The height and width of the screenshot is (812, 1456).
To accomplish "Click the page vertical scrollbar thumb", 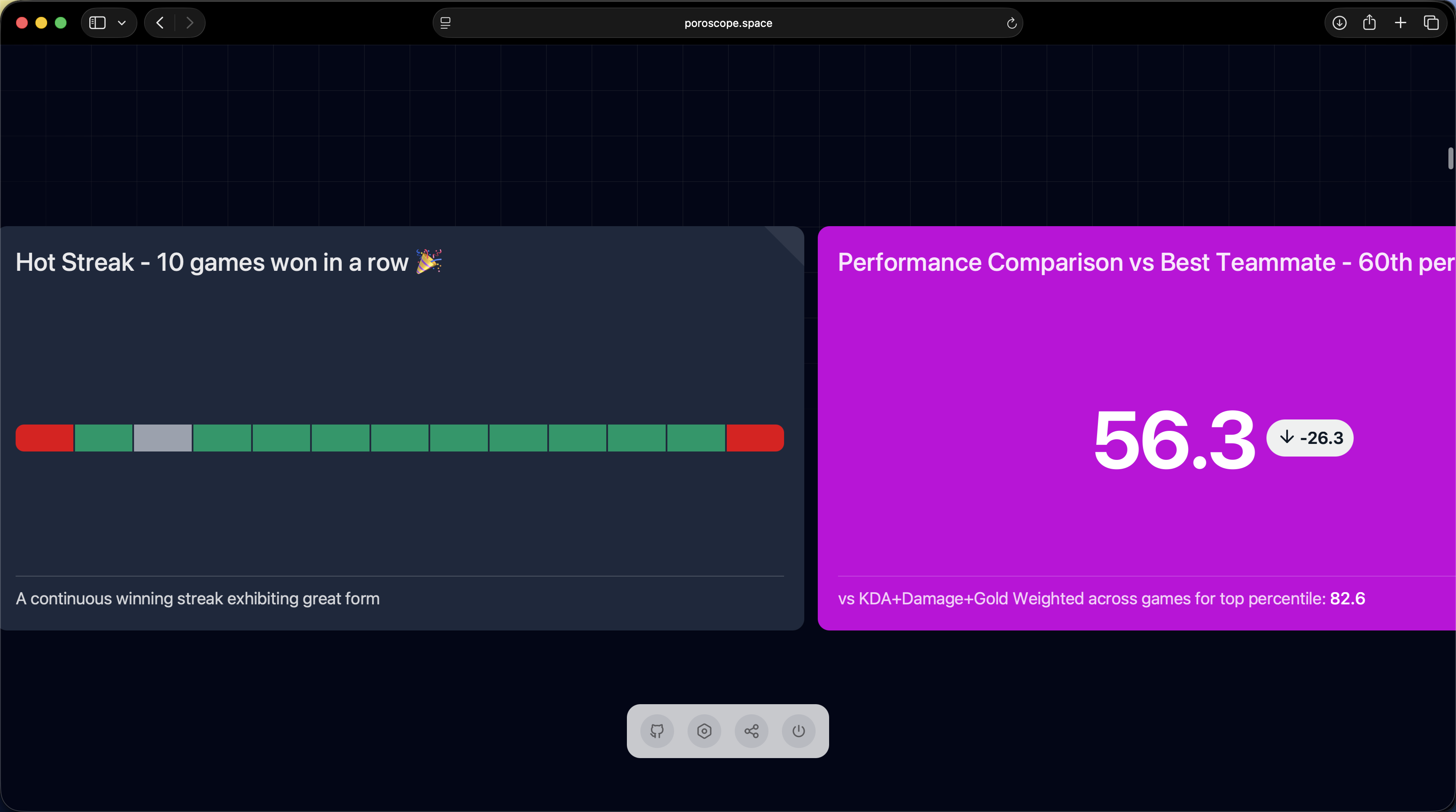I will [1451, 158].
